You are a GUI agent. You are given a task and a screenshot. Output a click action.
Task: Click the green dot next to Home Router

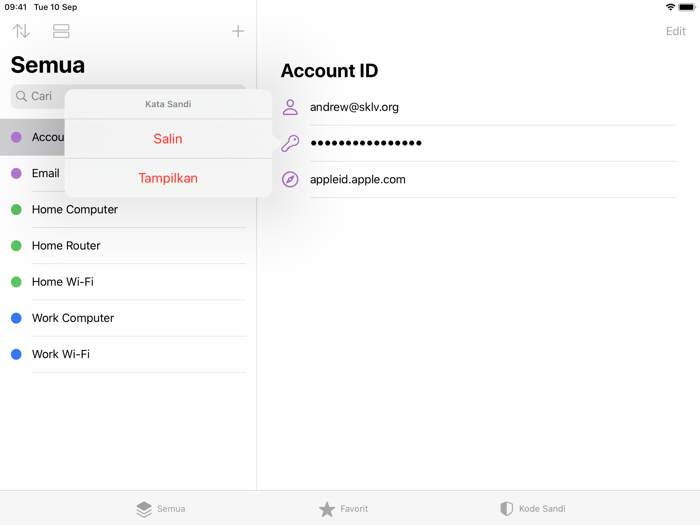[16, 246]
